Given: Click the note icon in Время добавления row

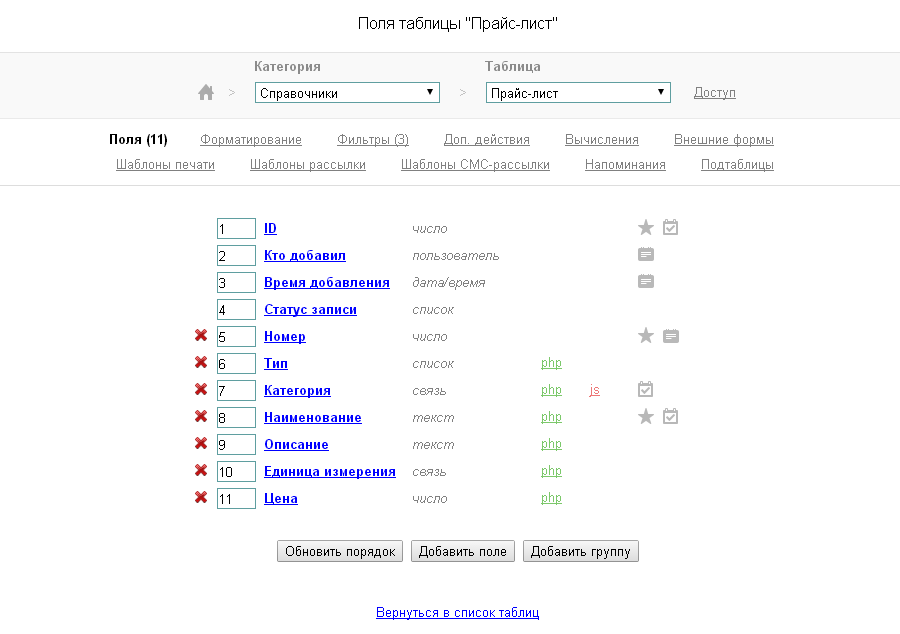Looking at the screenshot, I should click(x=646, y=282).
